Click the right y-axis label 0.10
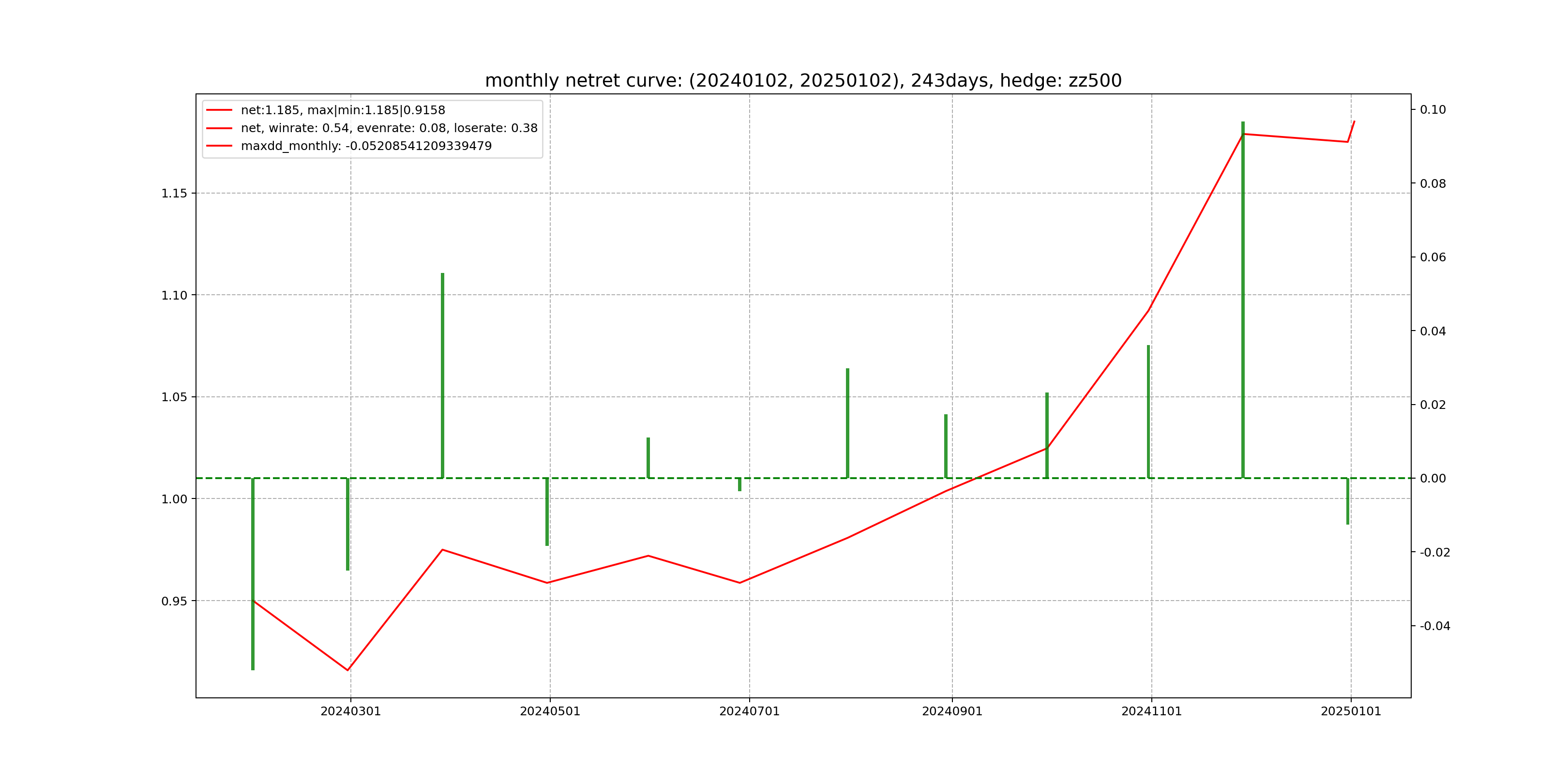Screen dimensions: 1568x784 click(1433, 109)
